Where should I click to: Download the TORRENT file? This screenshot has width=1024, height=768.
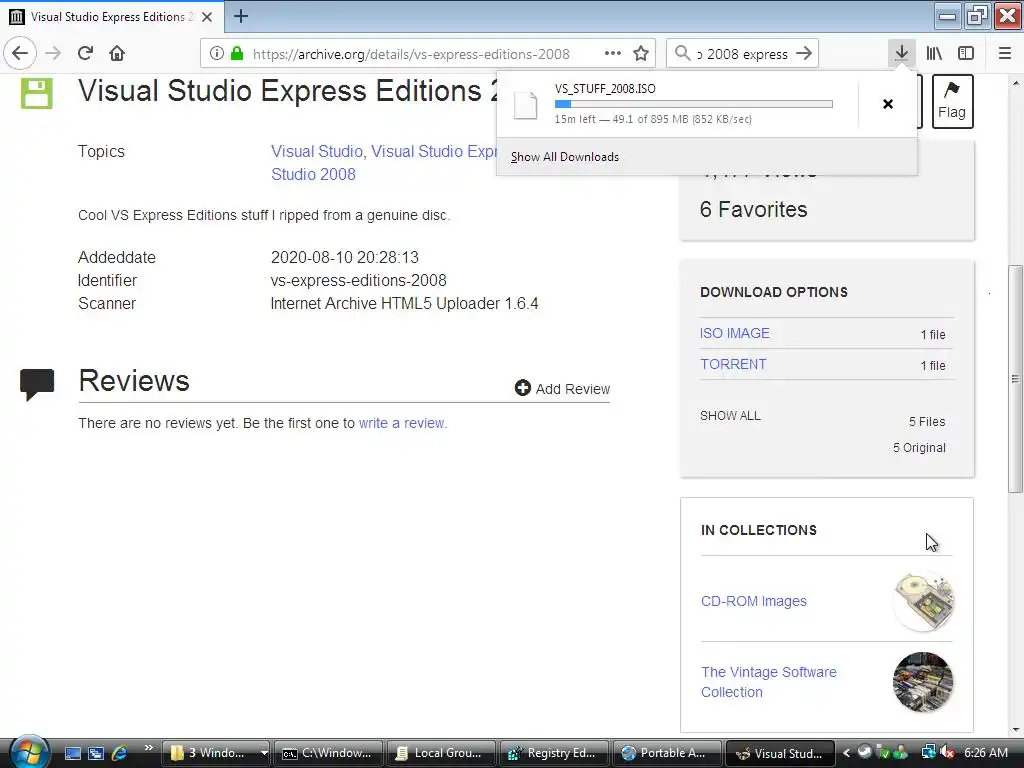[733, 364]
